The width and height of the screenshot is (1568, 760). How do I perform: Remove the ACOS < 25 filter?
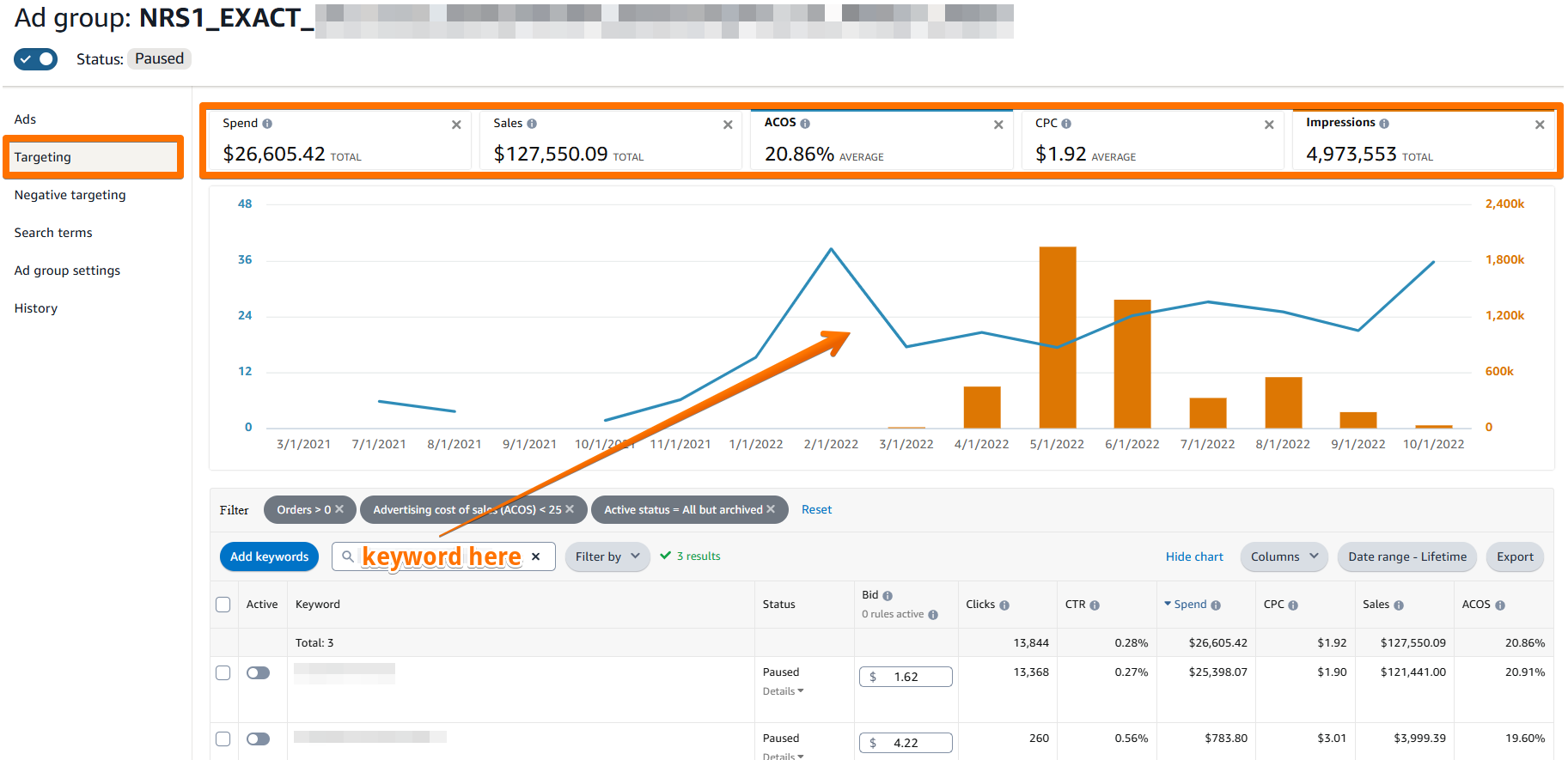(x=570, y=509)
